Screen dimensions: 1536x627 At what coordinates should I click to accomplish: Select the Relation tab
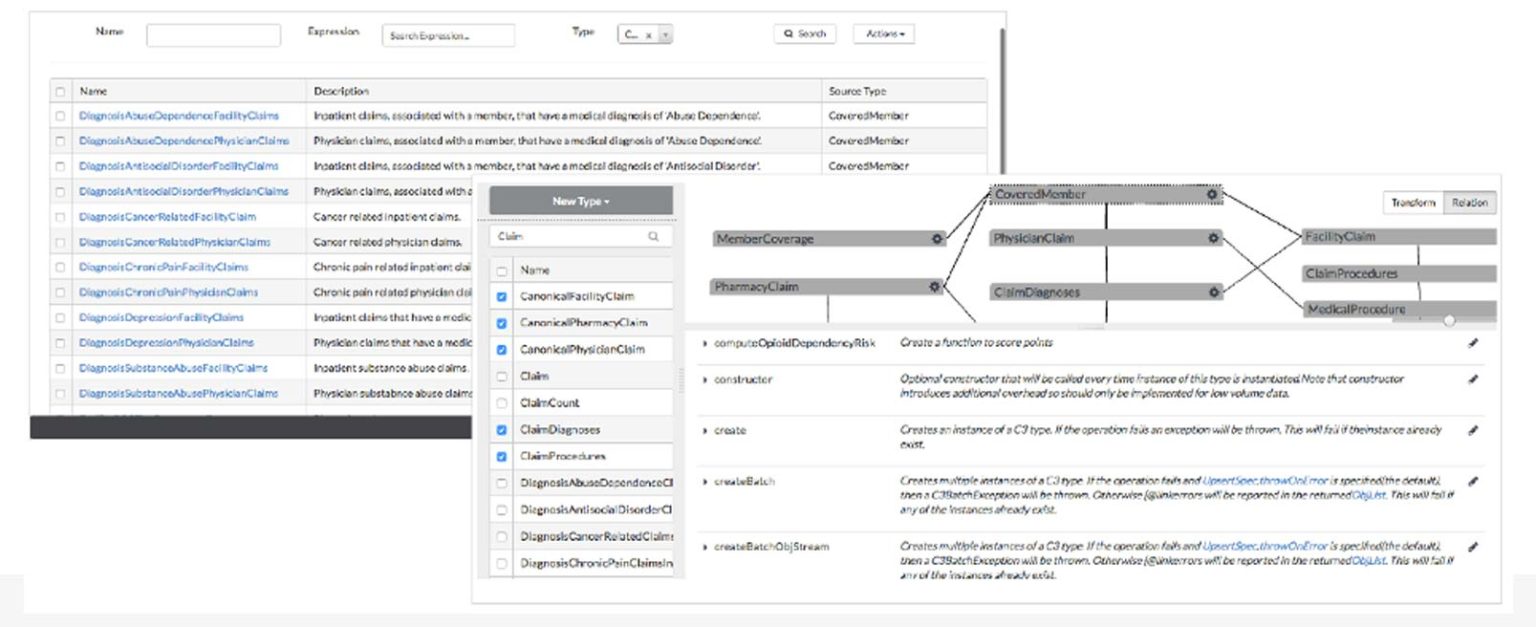(x=1469, y=203)
